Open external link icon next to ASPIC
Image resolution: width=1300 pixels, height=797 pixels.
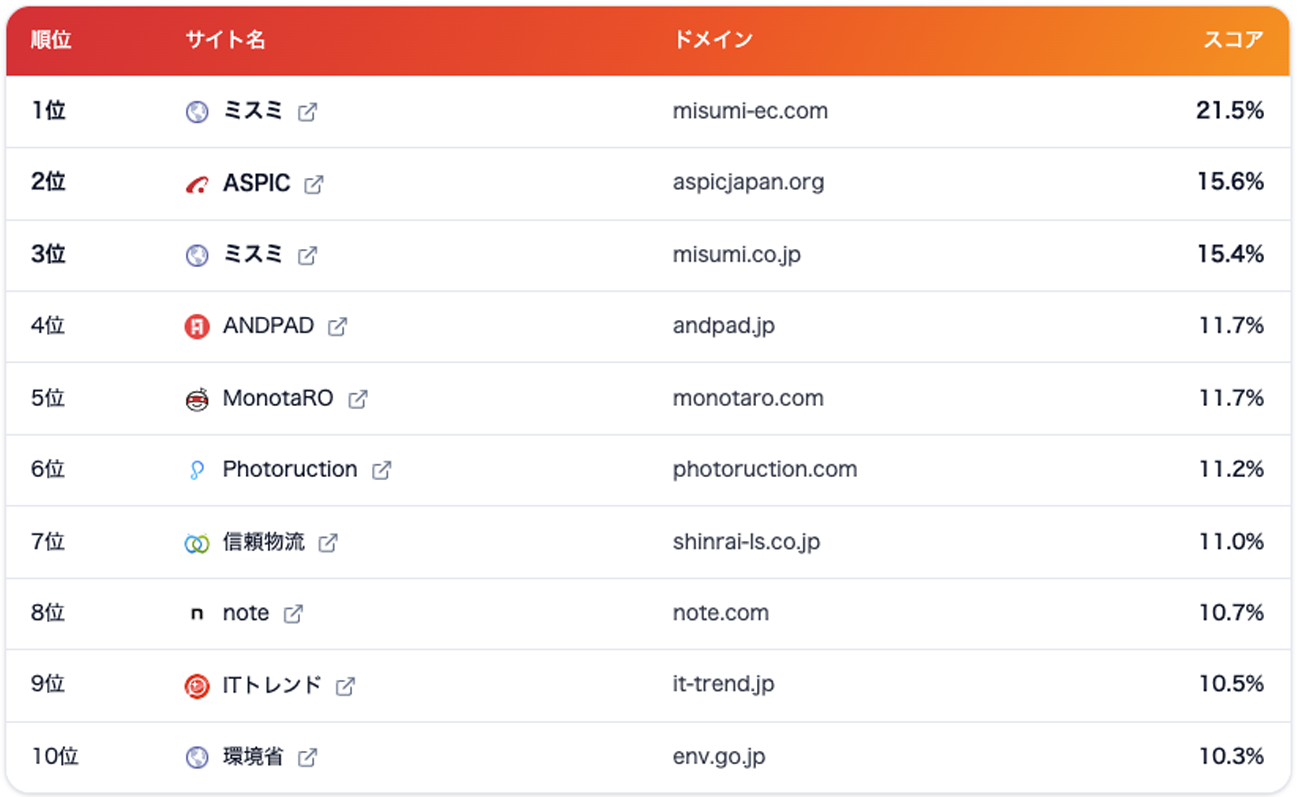(x=314, y=184)
